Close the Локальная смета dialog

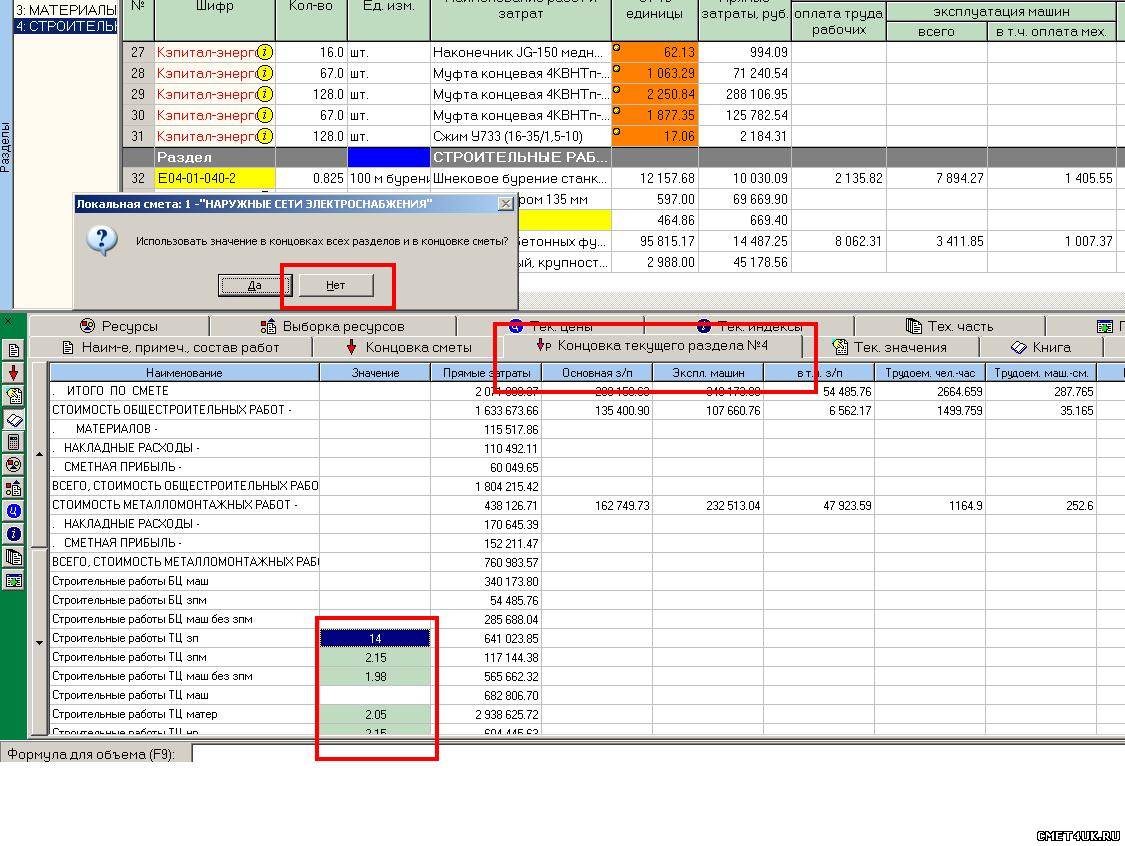506,204
